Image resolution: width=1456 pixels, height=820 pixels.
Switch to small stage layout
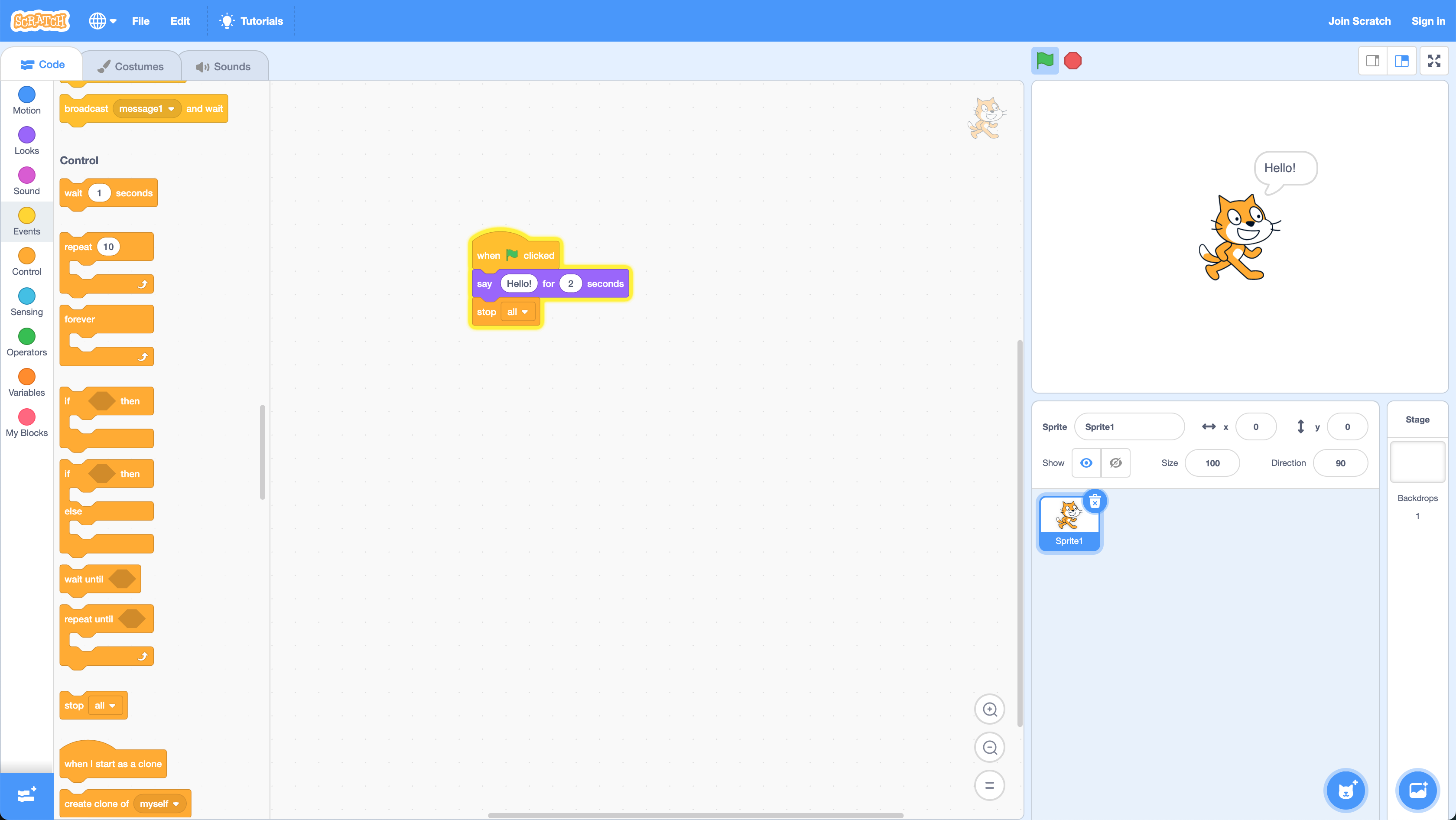(x=1372, y=61)
